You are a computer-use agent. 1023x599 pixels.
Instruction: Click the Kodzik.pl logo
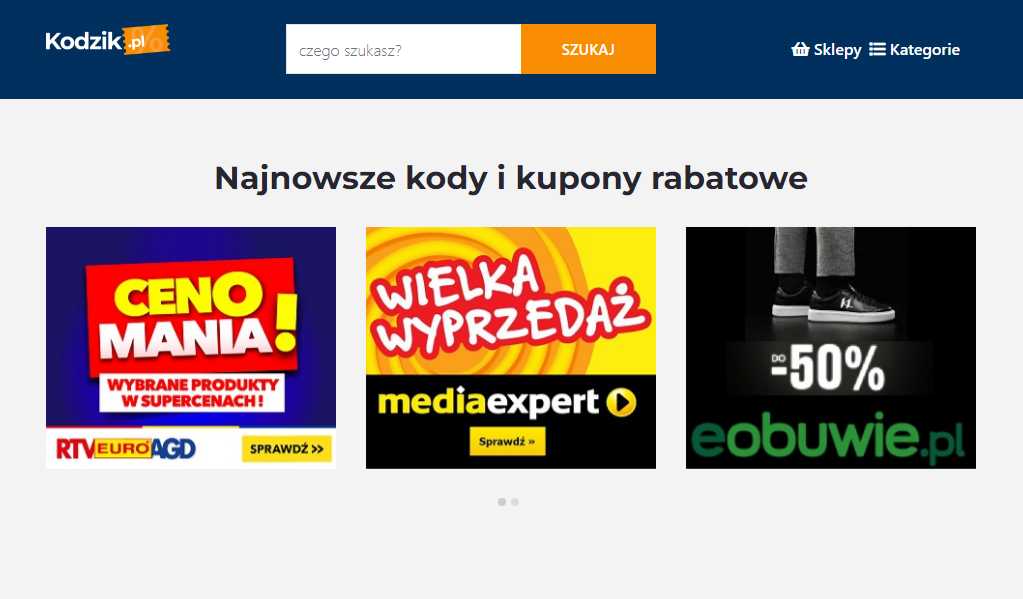point(108,40)
